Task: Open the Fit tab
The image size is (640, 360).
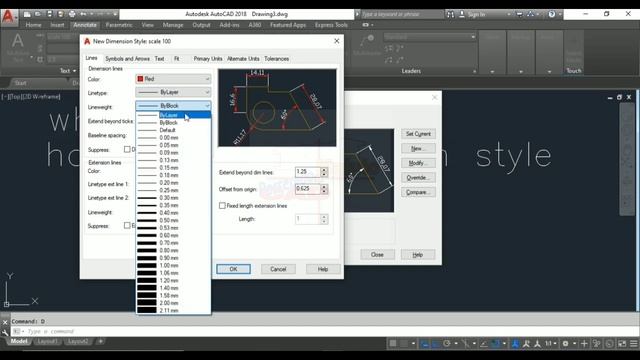Action: pos(177,59)
